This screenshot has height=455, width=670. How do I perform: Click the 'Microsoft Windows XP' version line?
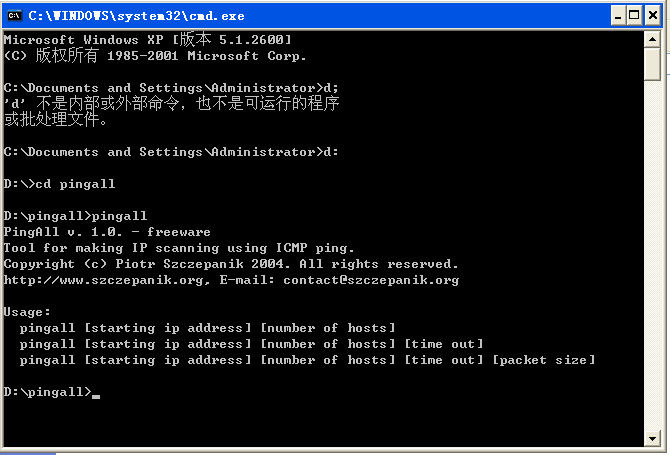148,40
